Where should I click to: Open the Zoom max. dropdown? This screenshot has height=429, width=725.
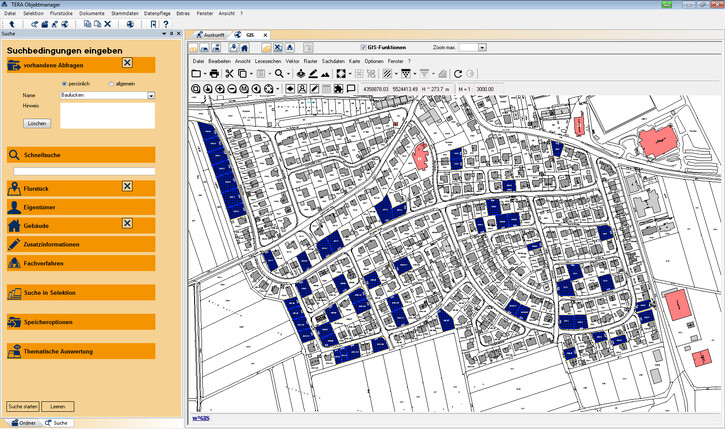tap(481, 47)
